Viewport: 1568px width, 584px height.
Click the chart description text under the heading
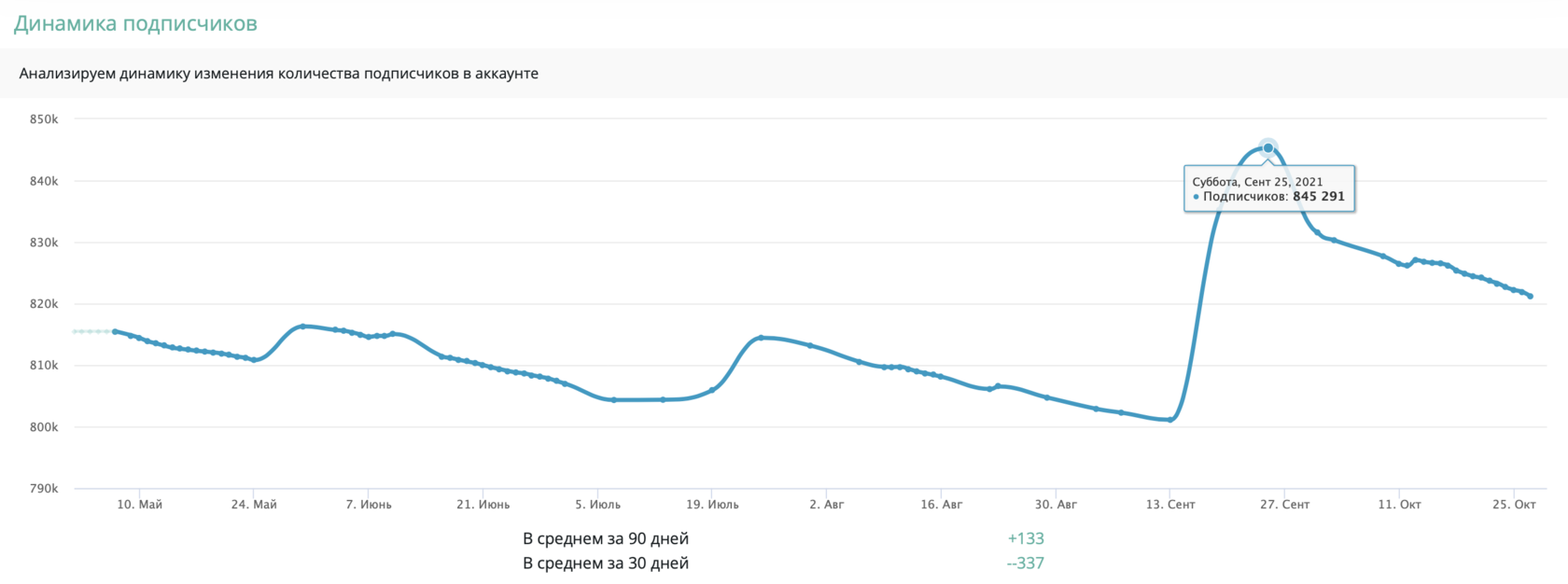279,74
